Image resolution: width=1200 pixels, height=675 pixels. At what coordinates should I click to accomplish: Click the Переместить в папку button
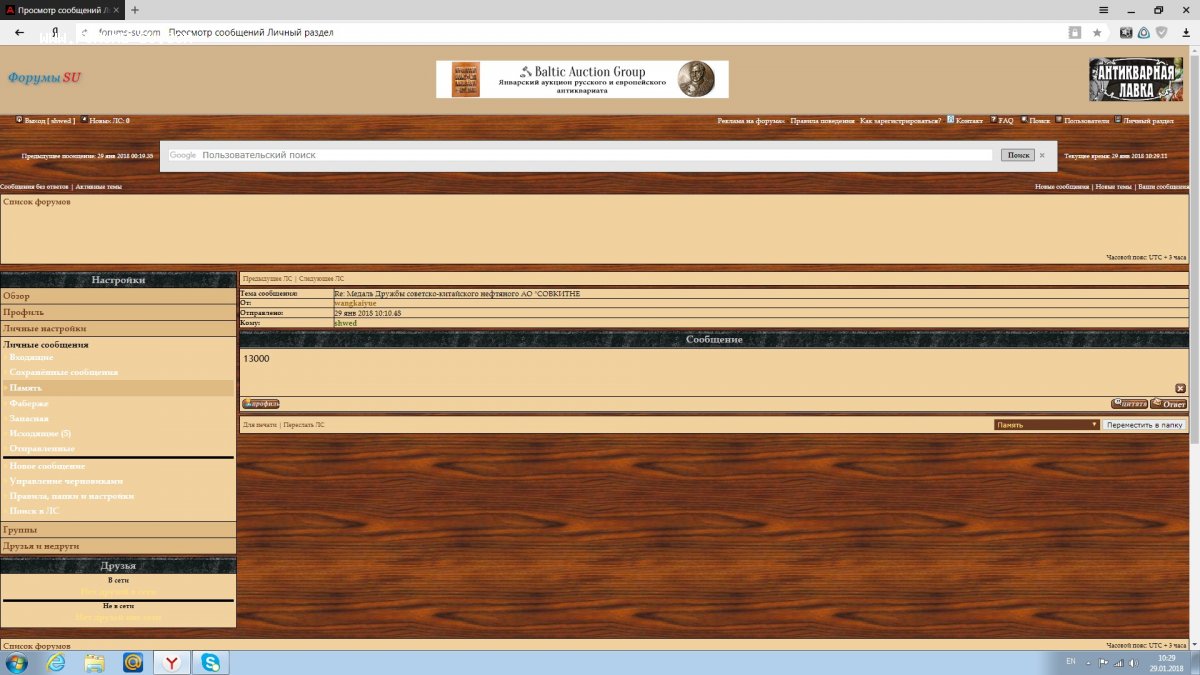1145,425
